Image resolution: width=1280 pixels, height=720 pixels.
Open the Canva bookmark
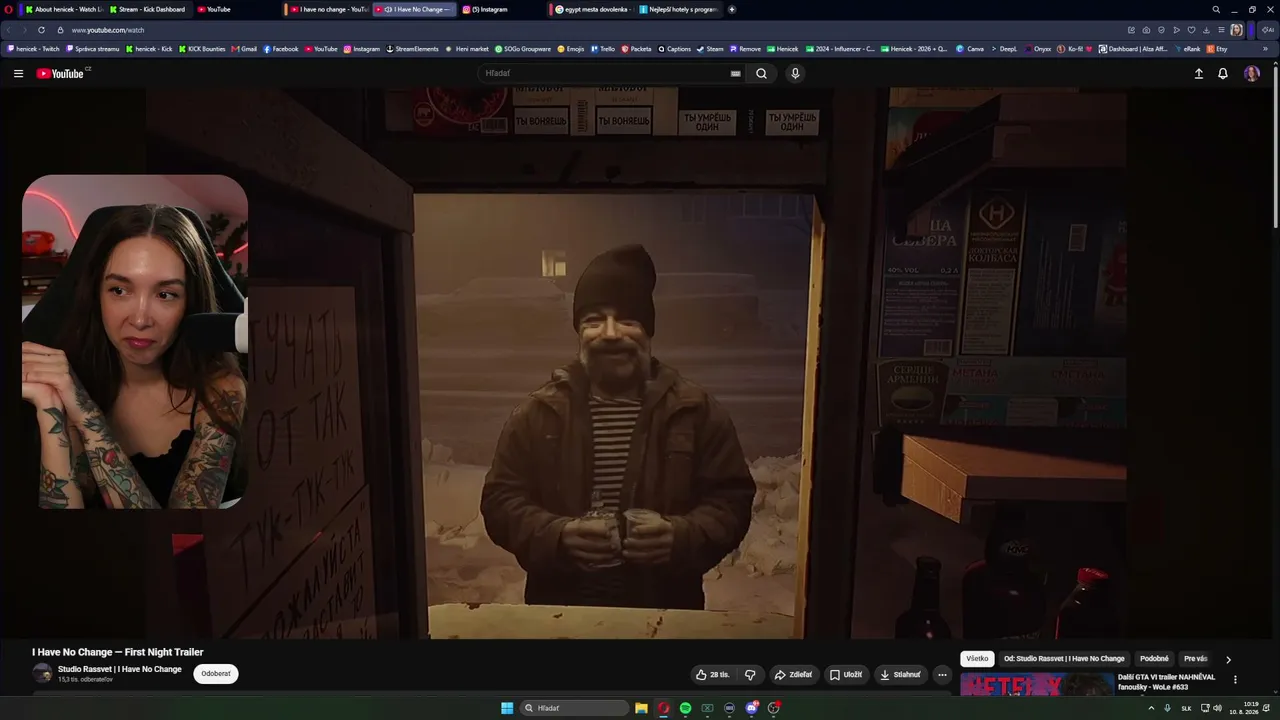[970, 48]
